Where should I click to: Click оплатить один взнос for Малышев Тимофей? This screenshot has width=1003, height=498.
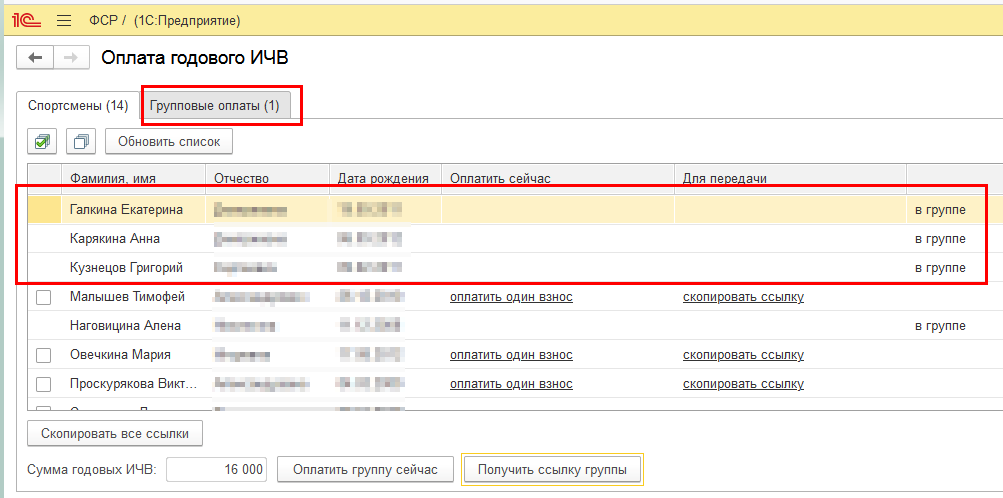click(x=511, y=297)
